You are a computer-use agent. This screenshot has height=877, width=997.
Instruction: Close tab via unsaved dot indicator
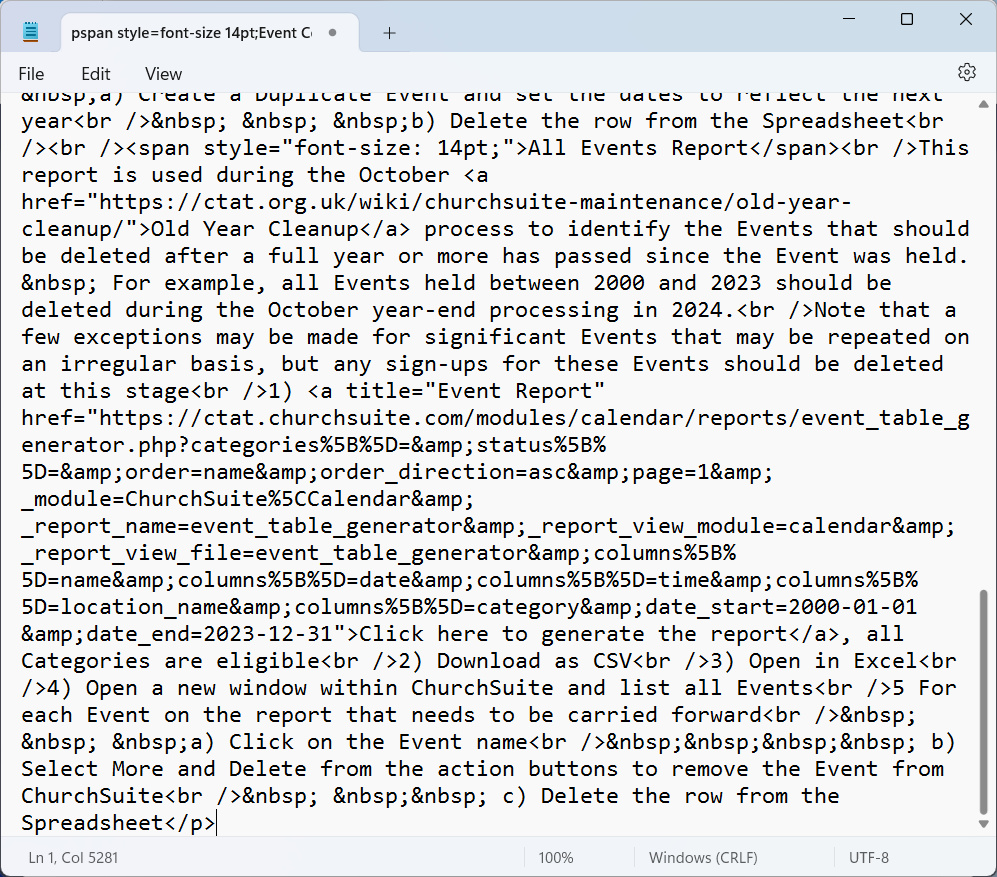333,32
